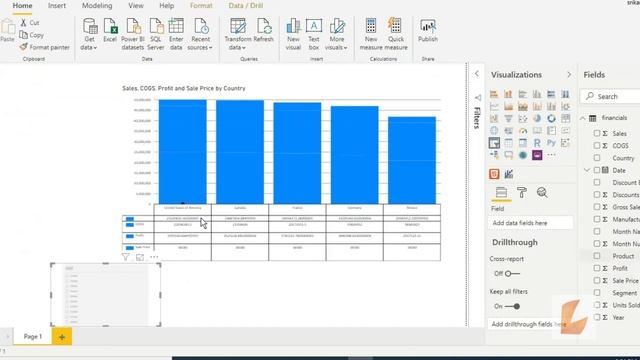Select the Clustered column chart visual
640x360 pixels.
(537, 94)
